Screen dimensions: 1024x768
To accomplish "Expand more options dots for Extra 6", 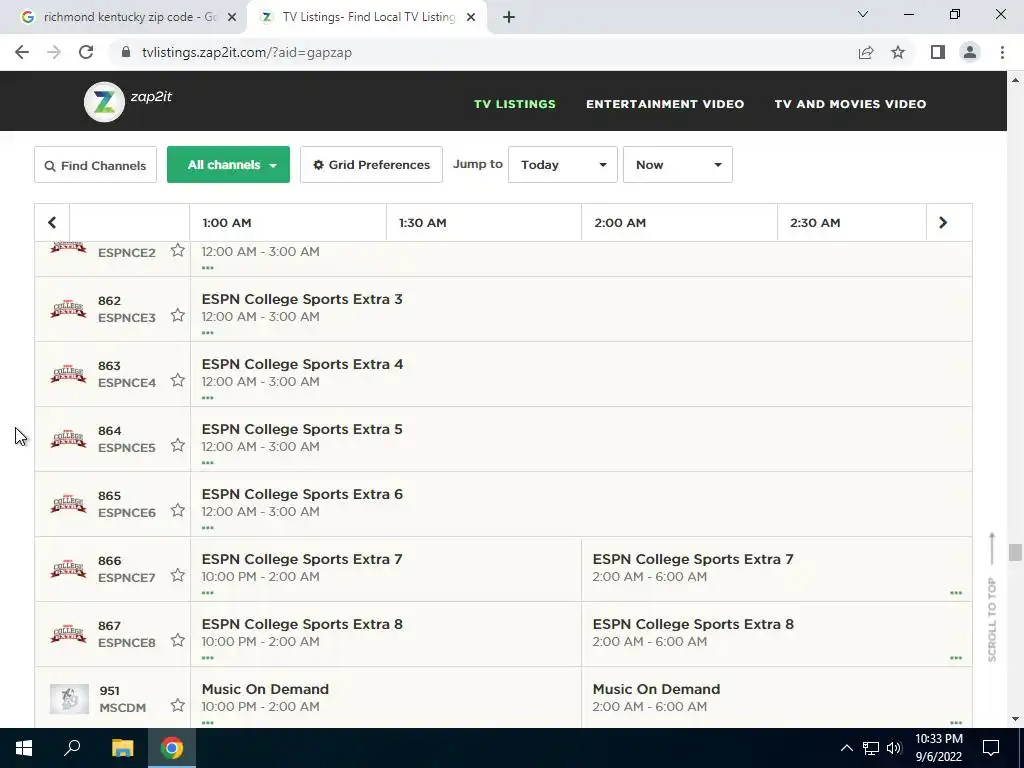I will pos(208,528).
